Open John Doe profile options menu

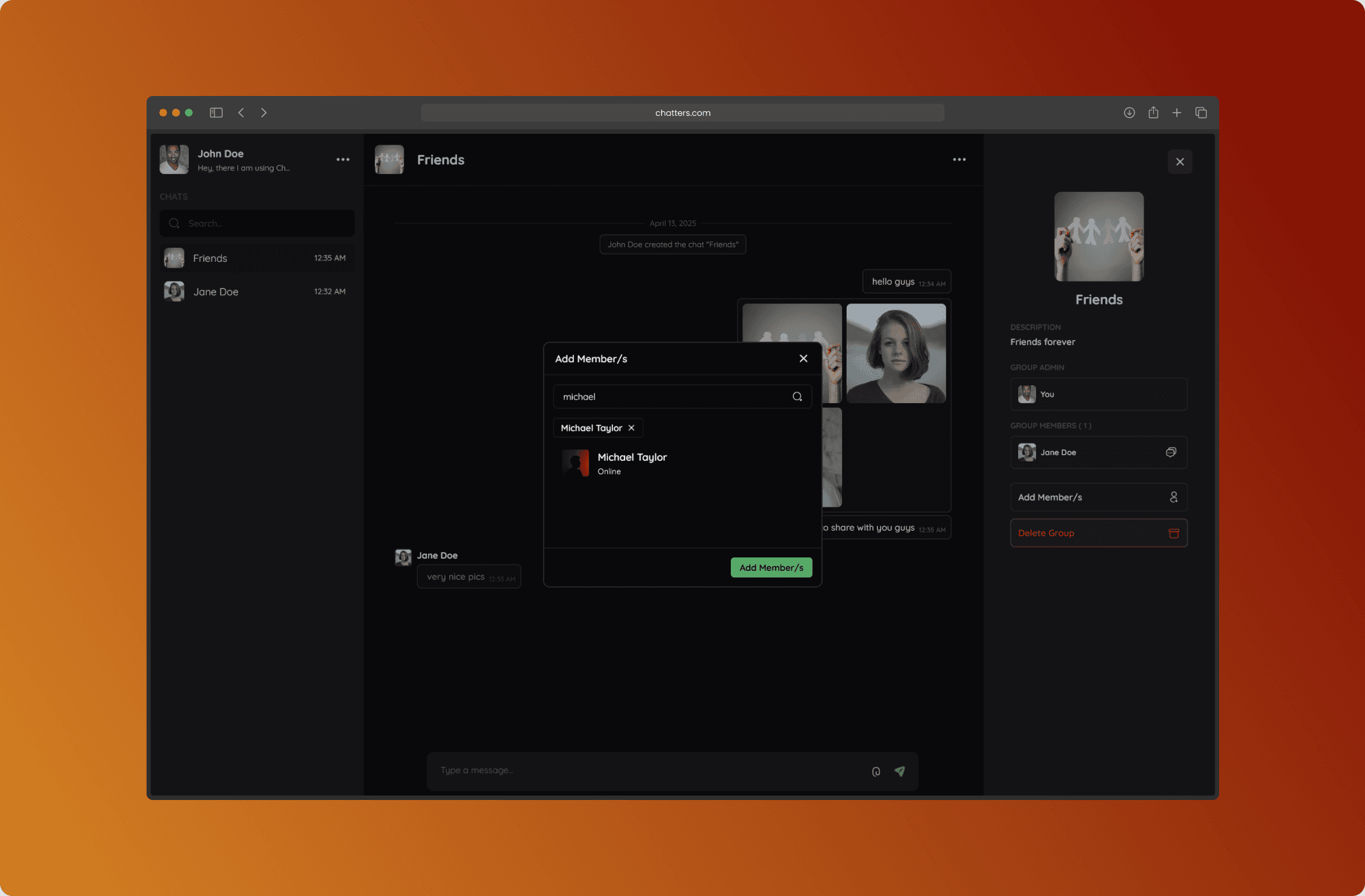(343, 159)
